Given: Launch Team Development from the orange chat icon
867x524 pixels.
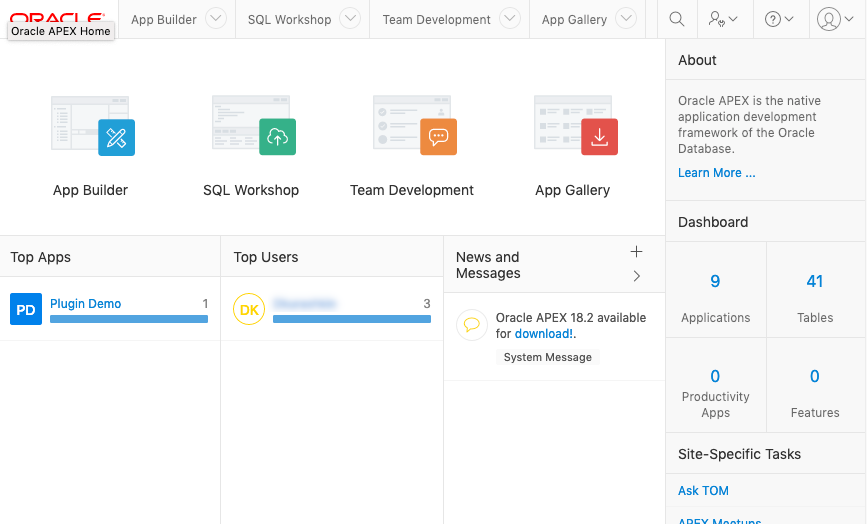Looking at the screenshot, I should [438, 137].
